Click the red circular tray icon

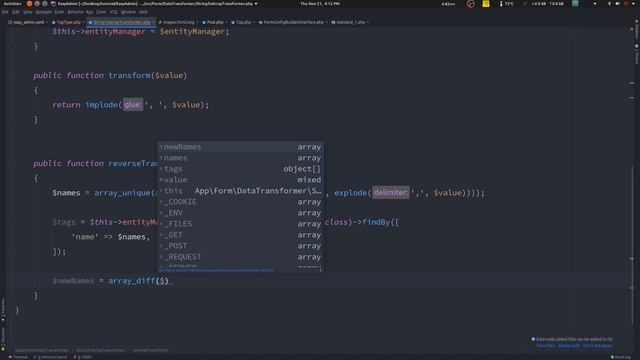tap(470, 4)
